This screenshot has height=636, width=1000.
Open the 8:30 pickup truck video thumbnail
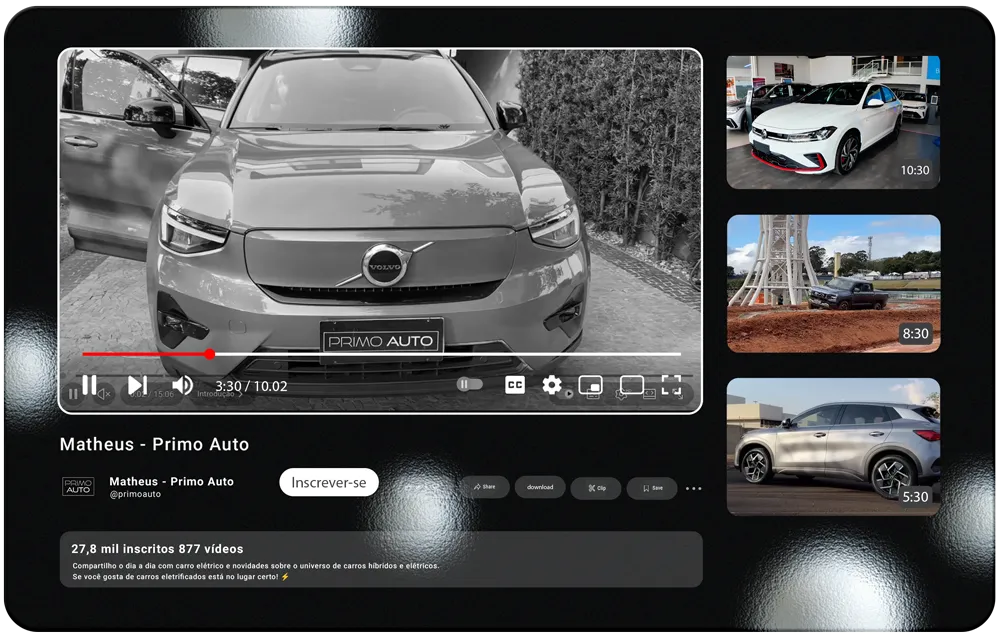[x=834, y=284]
